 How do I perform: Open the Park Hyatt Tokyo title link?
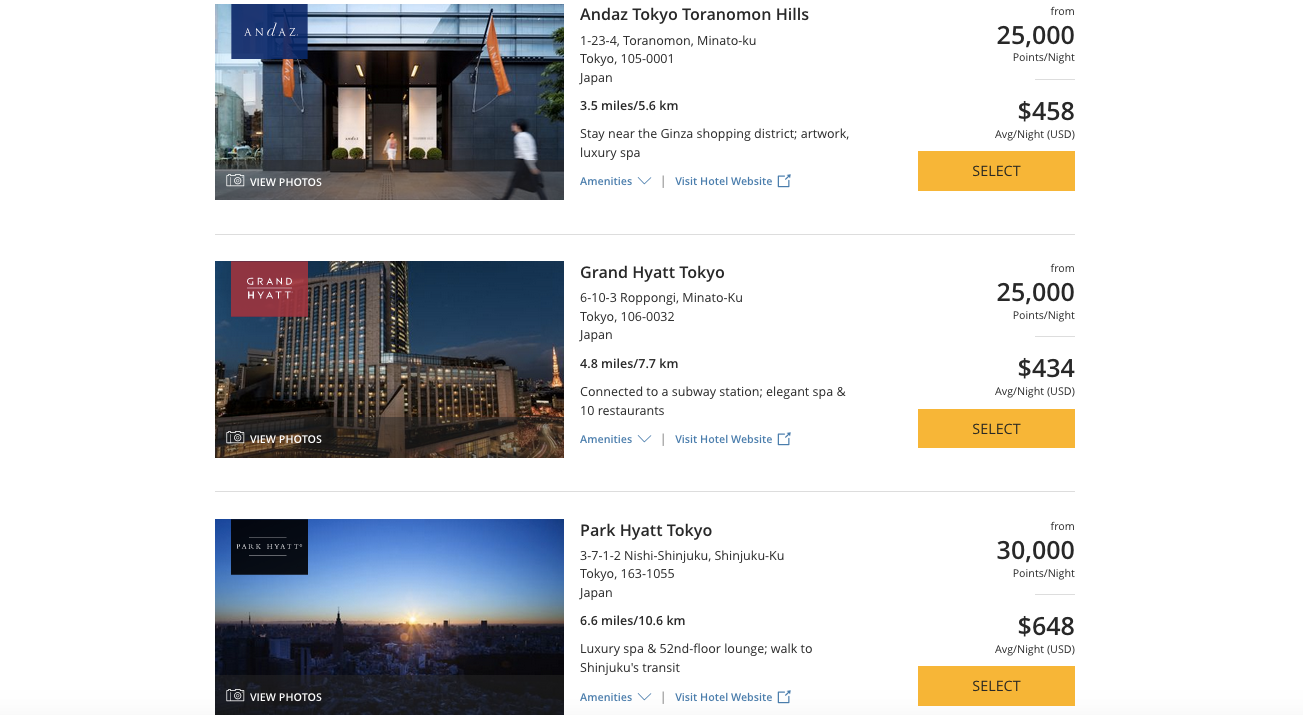[646, 530]
